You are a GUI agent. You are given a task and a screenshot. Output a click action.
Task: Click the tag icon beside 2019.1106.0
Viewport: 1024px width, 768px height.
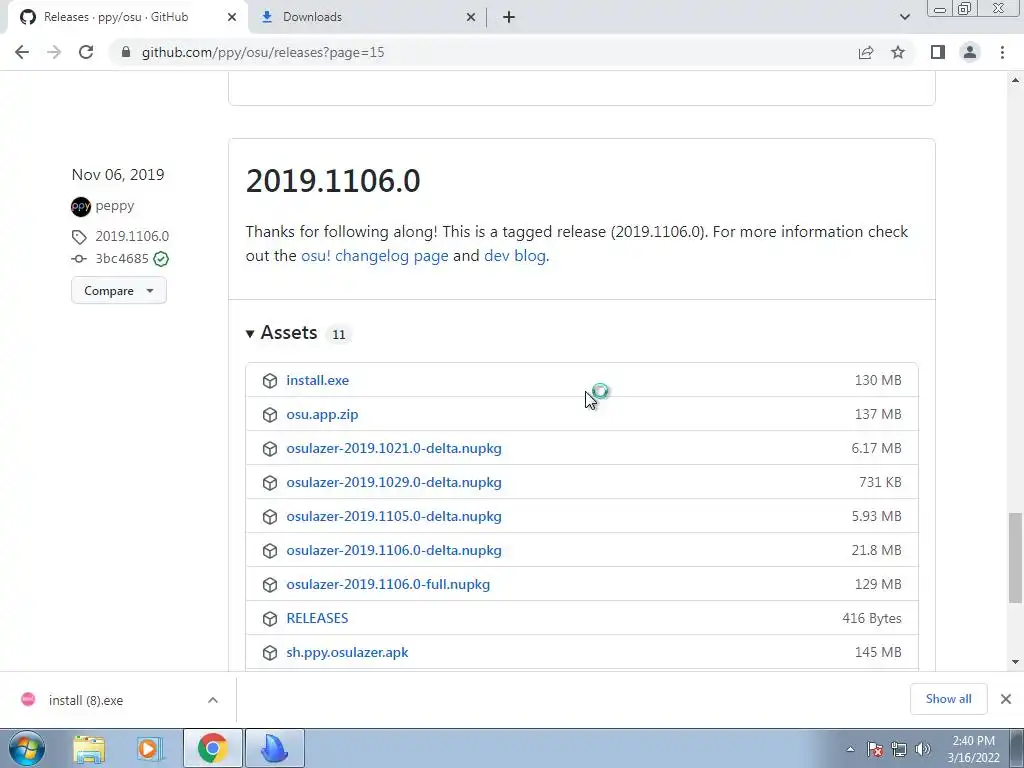click(79, 236)
